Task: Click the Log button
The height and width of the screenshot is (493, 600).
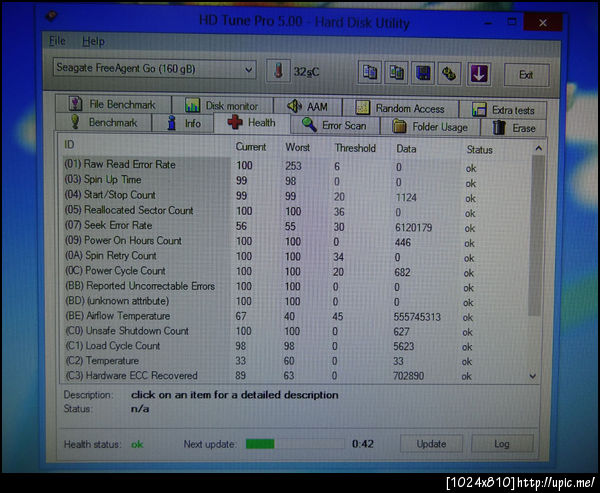Action: (502, 444)
